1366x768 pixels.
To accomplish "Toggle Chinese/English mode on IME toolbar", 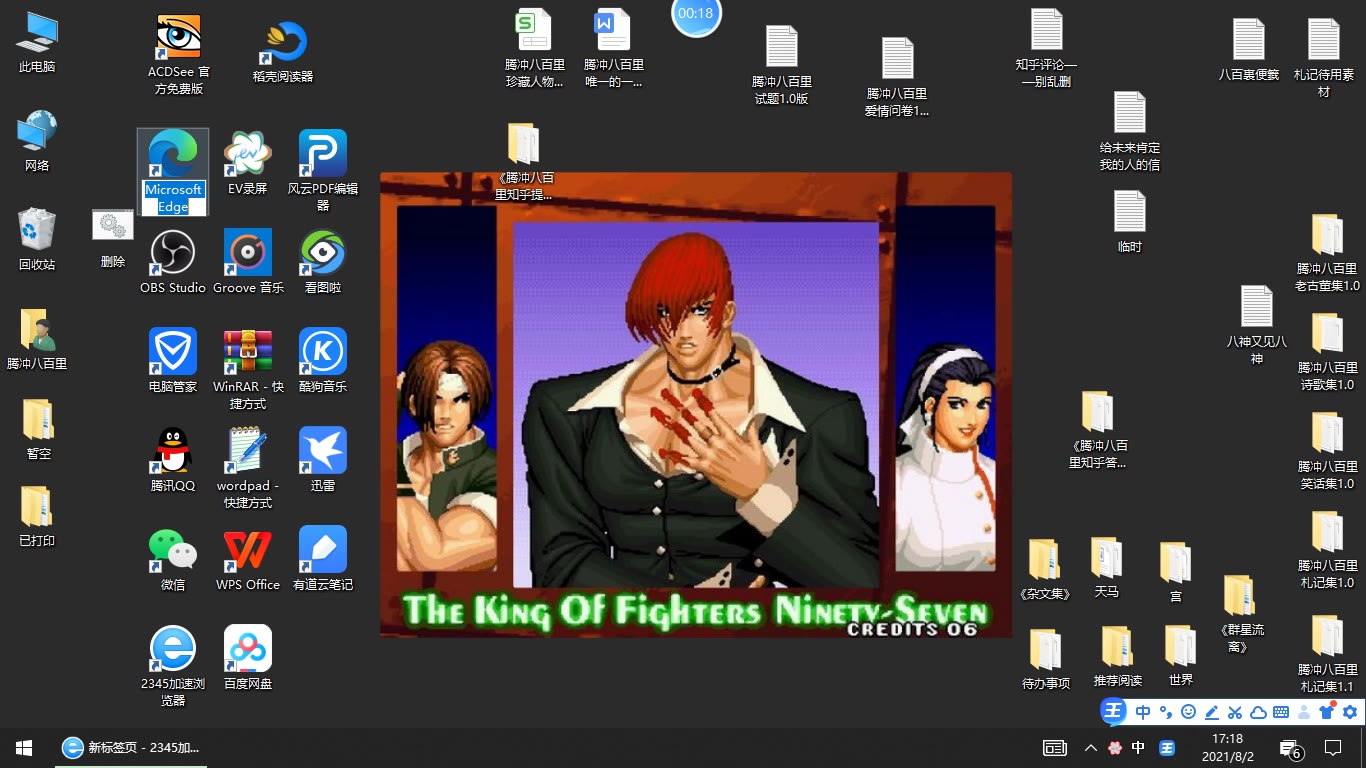I will click(x=1143, y=712).
